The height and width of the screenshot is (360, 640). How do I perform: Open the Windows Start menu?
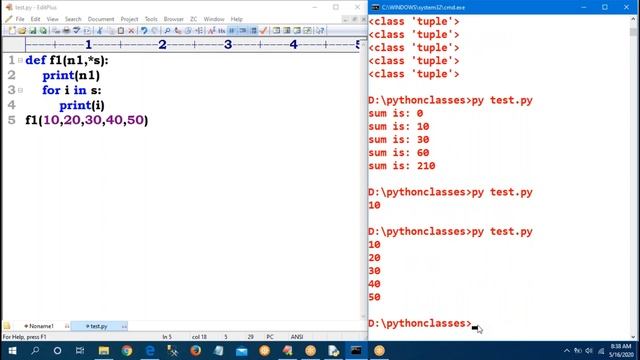coord(12,351)
